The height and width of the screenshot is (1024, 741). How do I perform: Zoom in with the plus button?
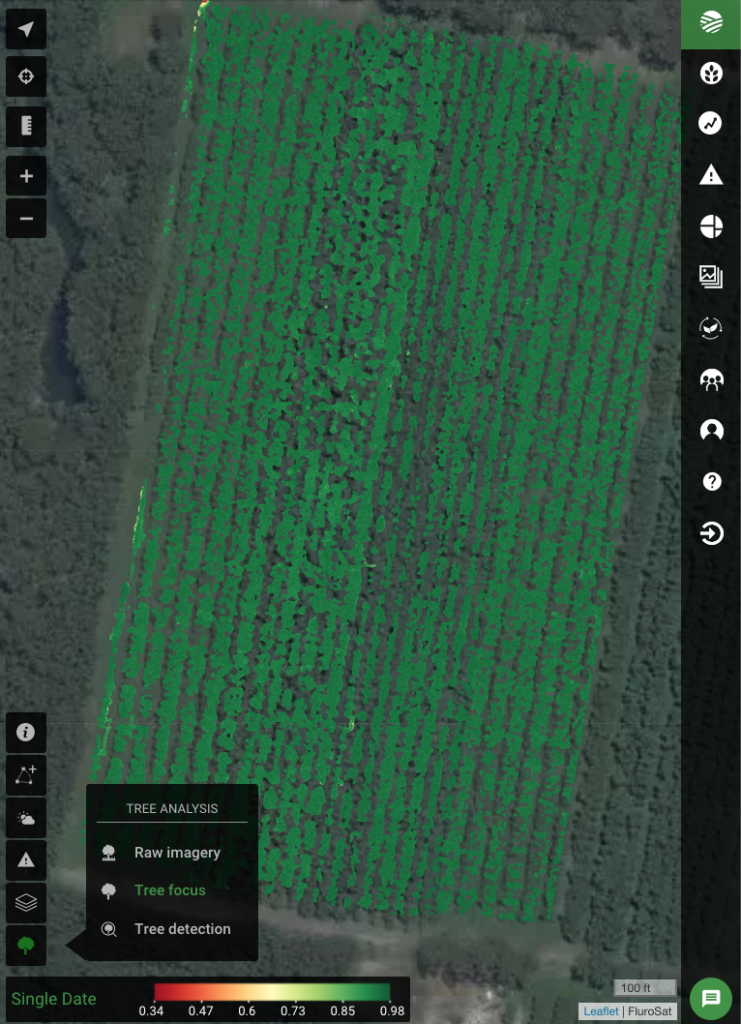[x=26, y=176]
